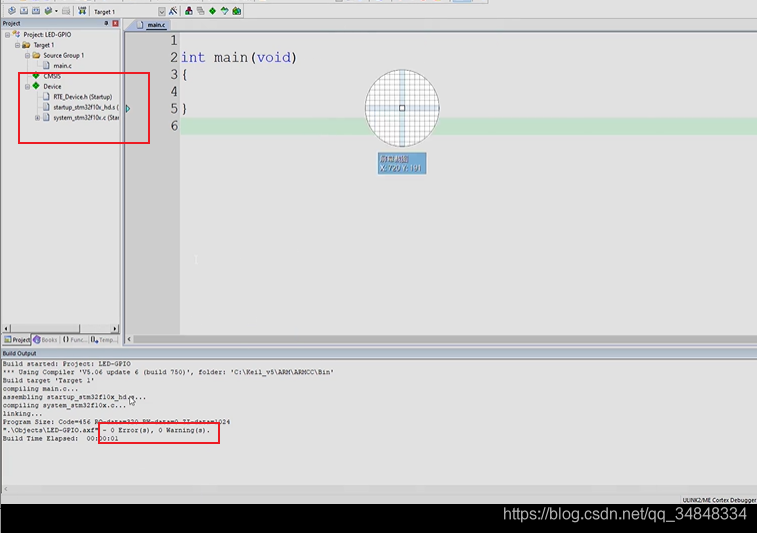Click editor horizontal scroll left arrow
Image resolution: width=757 pixels, height=533 pixels.
(129, 339)
